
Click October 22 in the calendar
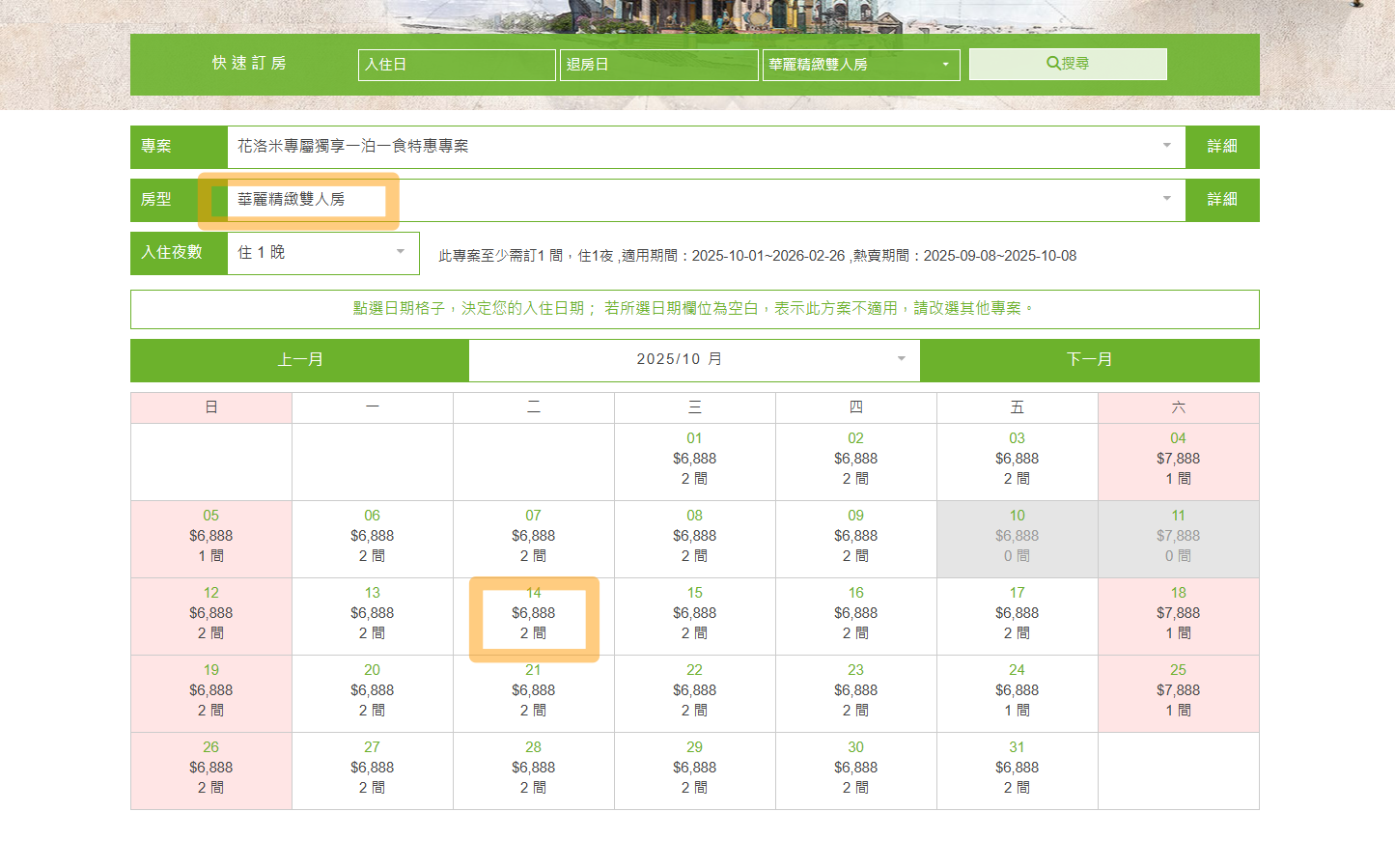694,691
